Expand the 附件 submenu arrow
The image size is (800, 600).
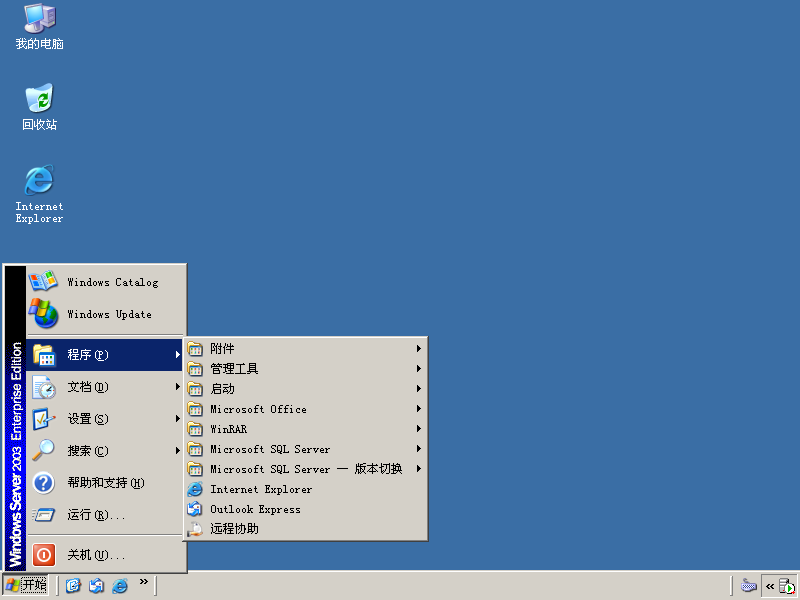418,348
